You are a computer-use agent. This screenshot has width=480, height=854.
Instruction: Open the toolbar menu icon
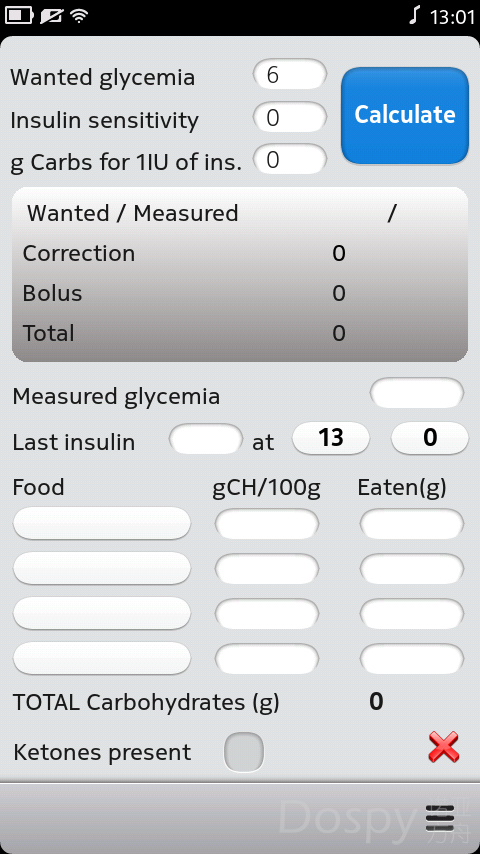click(440, 817)
